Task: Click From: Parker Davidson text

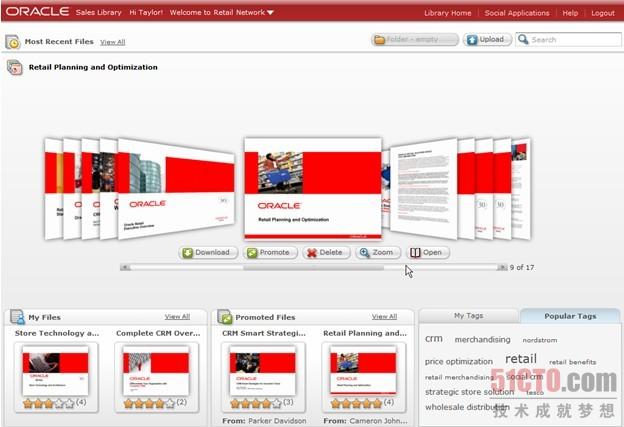Action: (264, 421)
